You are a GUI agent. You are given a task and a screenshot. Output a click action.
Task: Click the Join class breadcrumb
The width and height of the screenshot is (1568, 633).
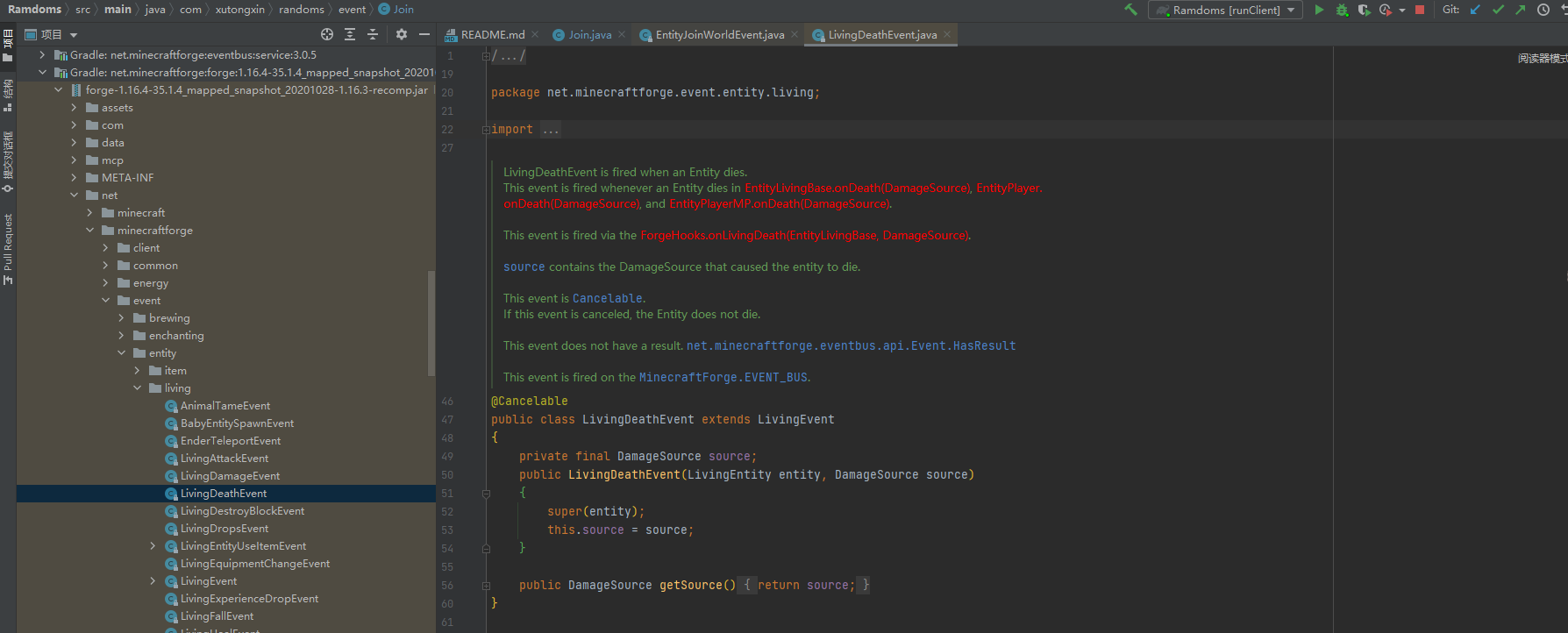click(396, 10)
